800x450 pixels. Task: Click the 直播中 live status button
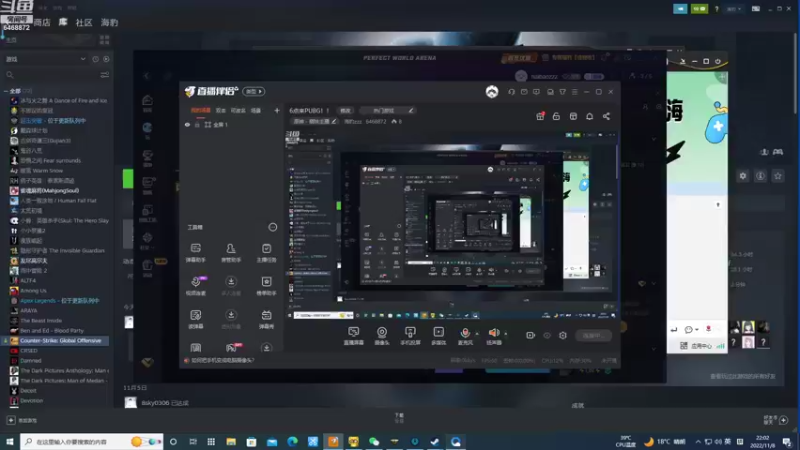(594, 335)
